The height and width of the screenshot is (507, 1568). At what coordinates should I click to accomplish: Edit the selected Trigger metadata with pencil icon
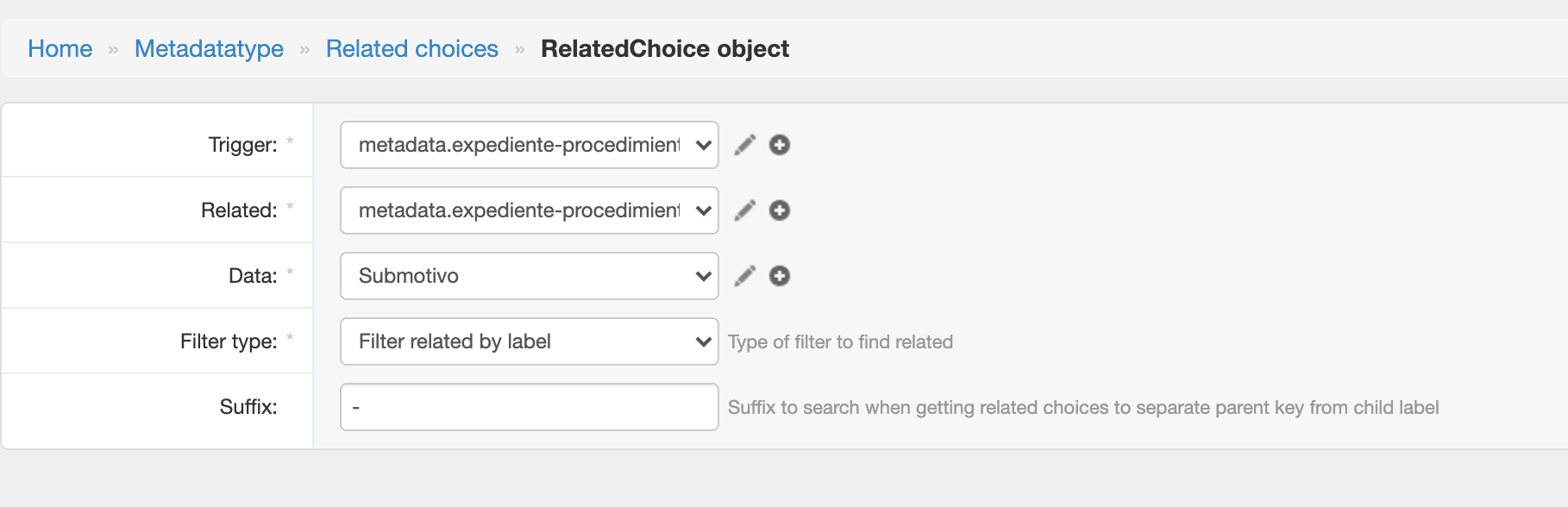[x=743, y=145]
